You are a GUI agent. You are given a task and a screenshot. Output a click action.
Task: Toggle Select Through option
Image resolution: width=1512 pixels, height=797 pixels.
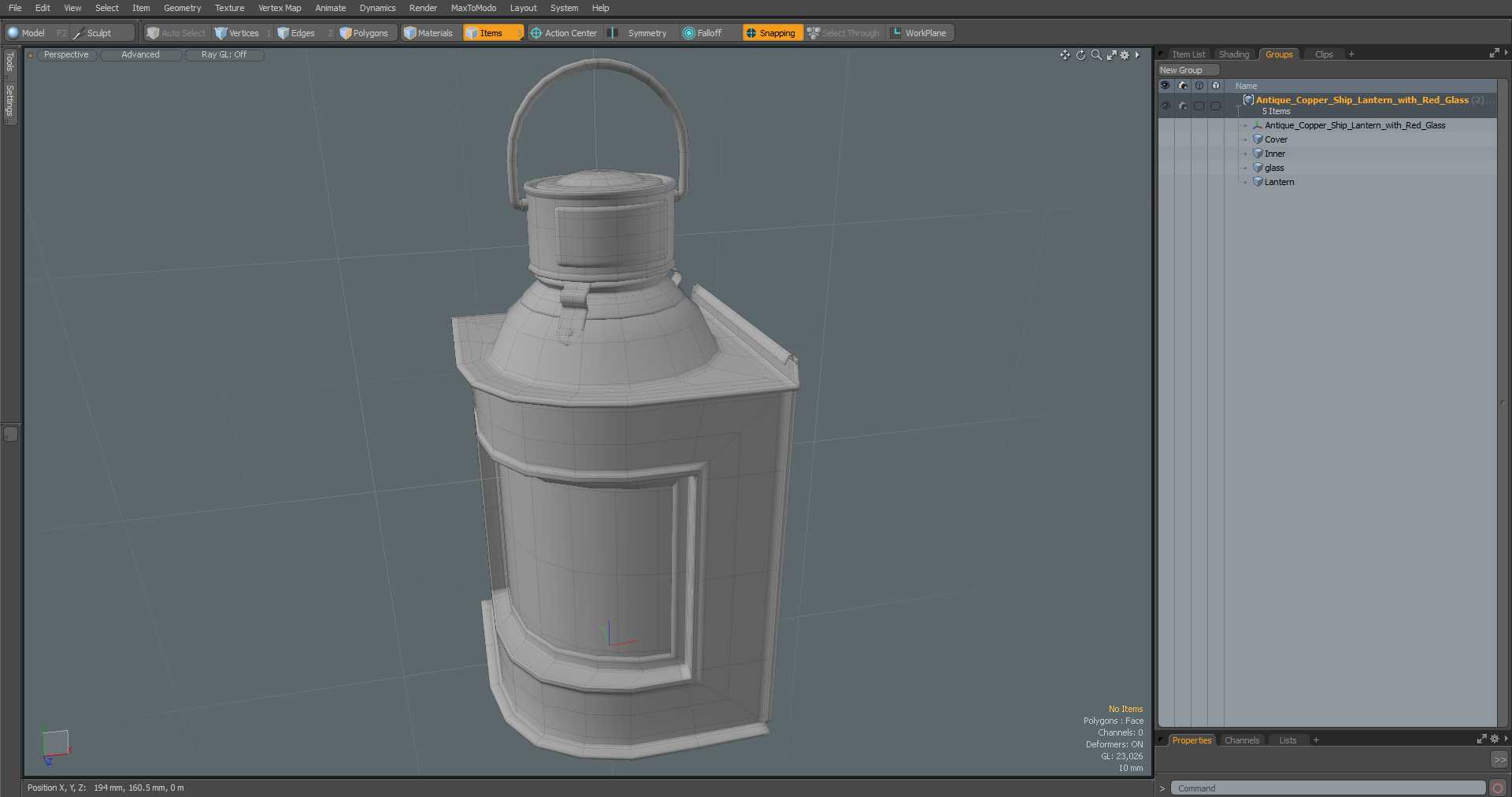(x=843, y=33)
